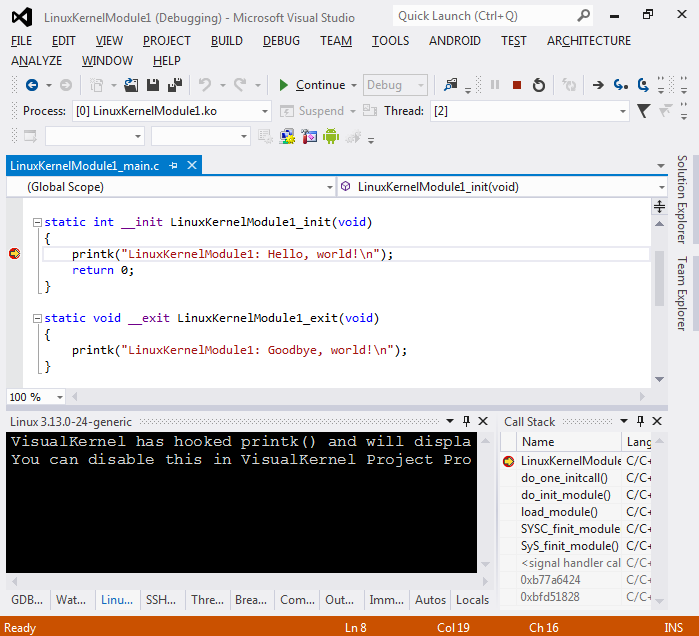
Task: Click the Attach to process icon
Action: pyautogui.click(x=451, y=85)
